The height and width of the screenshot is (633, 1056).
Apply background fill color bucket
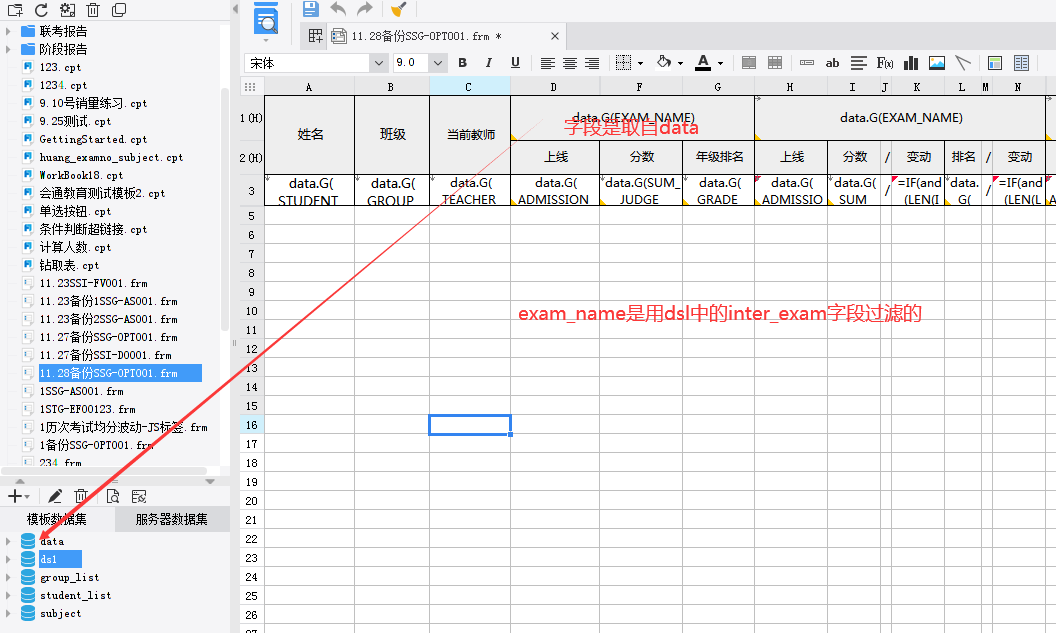tap(664, 62)
